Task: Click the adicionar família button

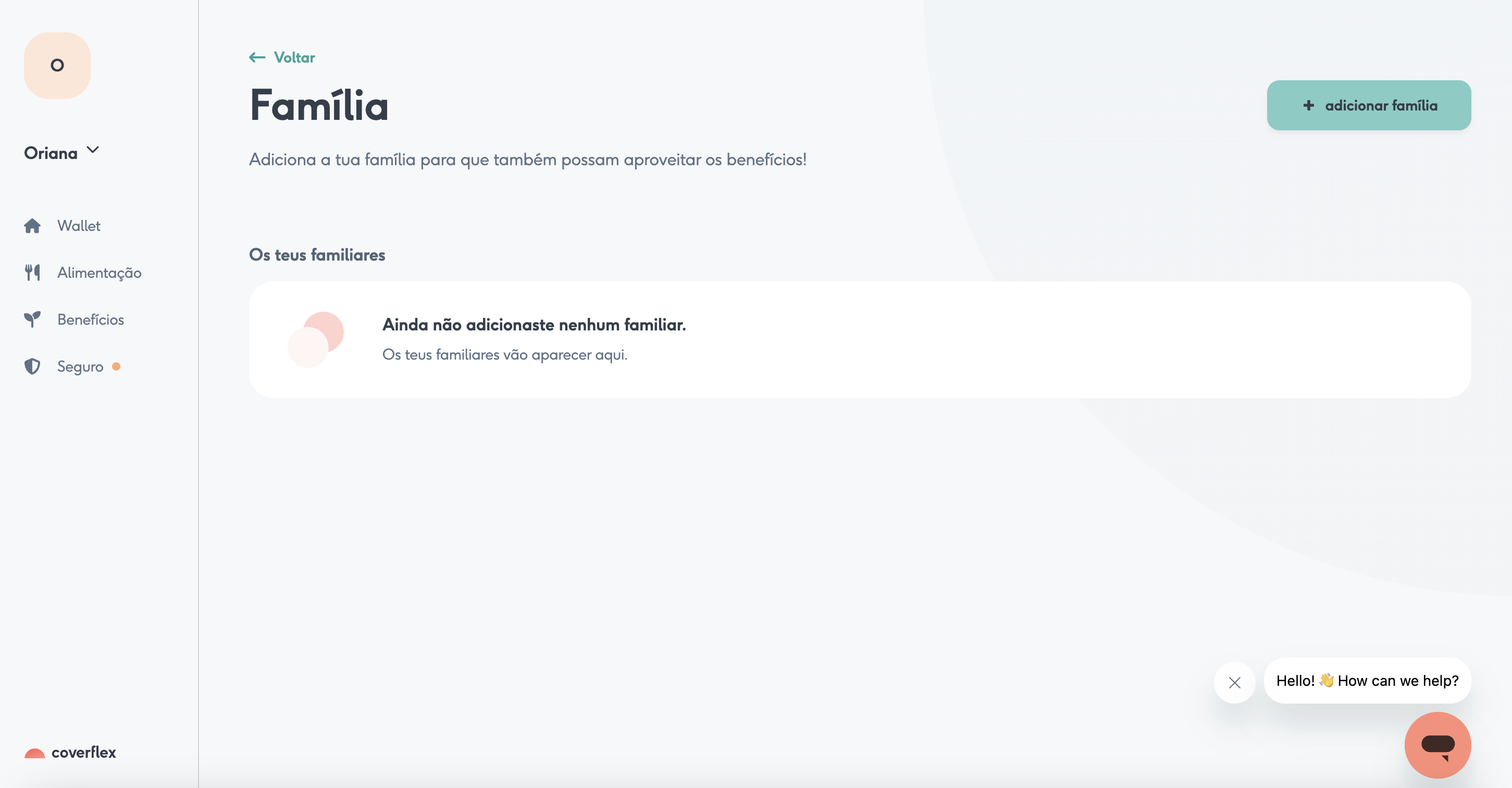Action: (x=1369, y=106)
